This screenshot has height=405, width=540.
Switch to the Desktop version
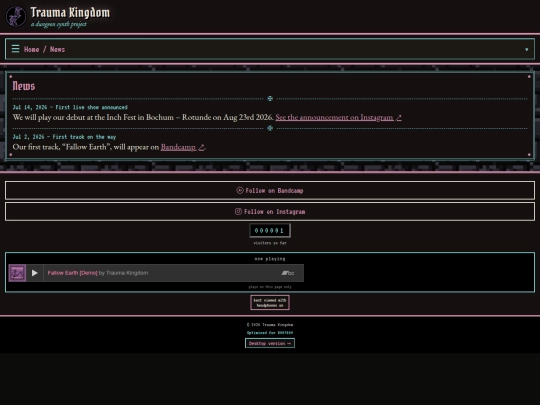(x=270, y=343)
